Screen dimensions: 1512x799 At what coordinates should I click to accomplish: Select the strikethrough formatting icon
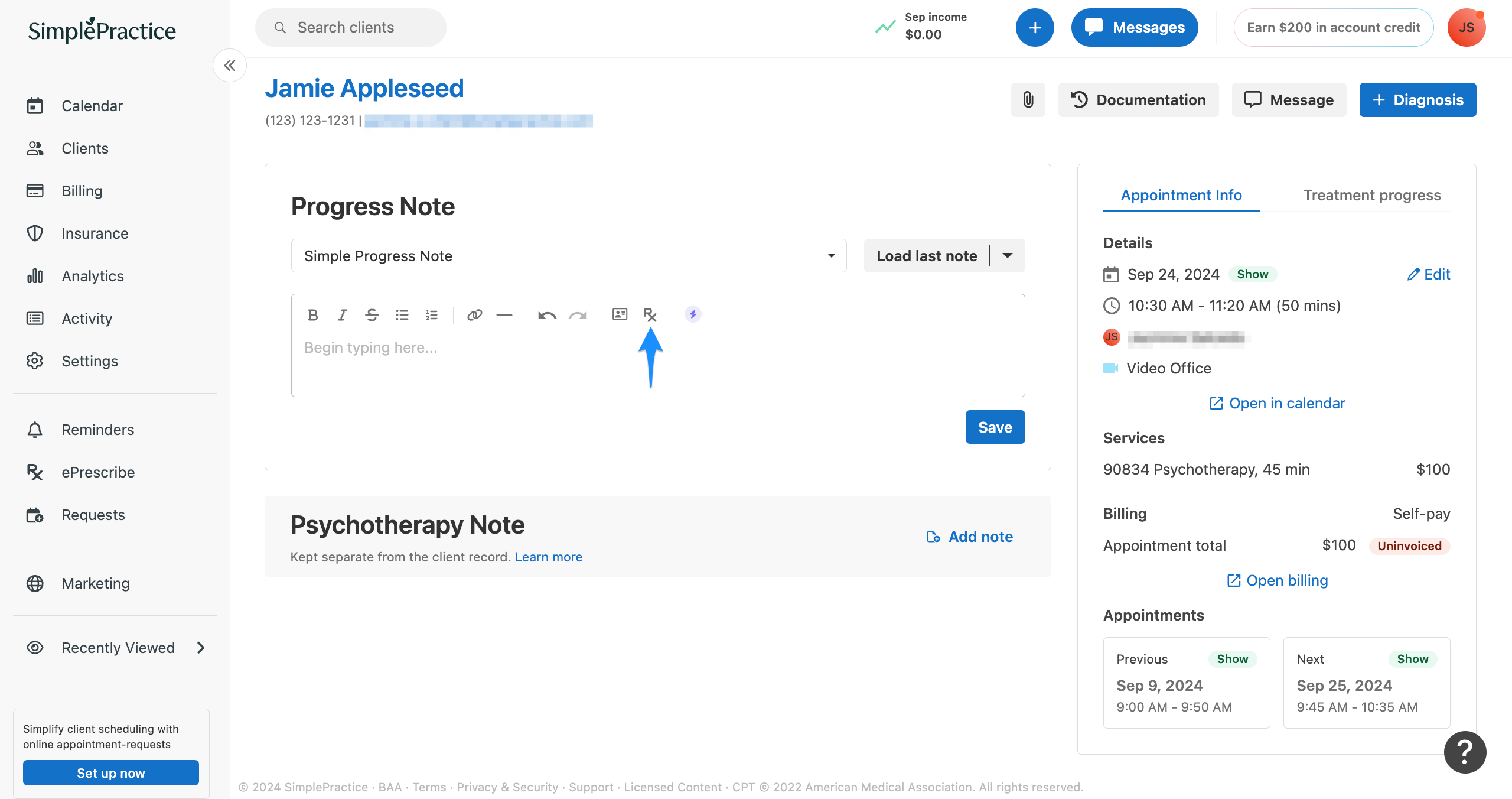(x=372, y=315)
